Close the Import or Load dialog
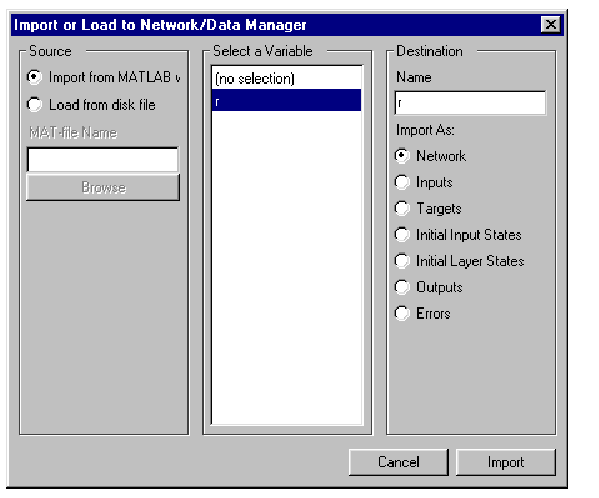Screen dimensions: 599x498 (551, 25)
